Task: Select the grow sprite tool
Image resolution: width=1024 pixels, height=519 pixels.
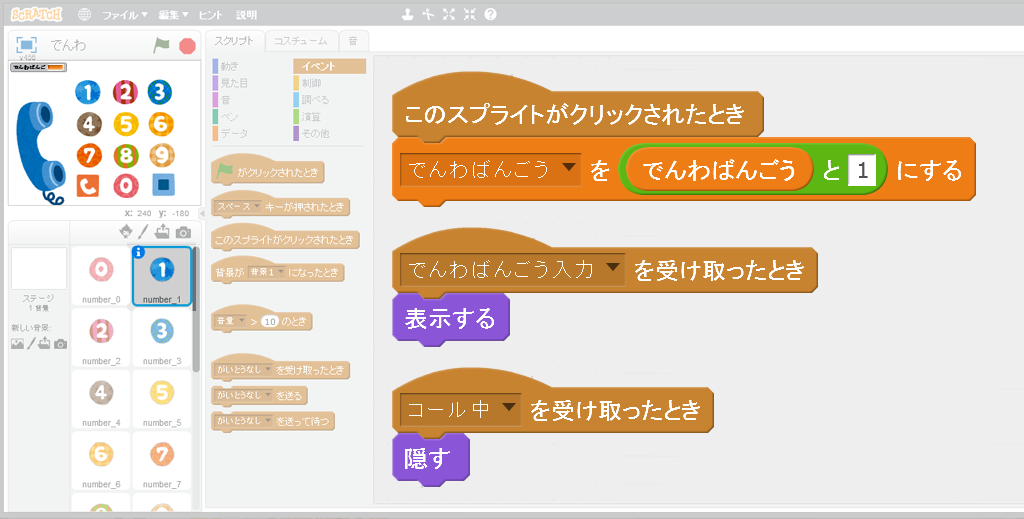Action: [x=449, y=14]
